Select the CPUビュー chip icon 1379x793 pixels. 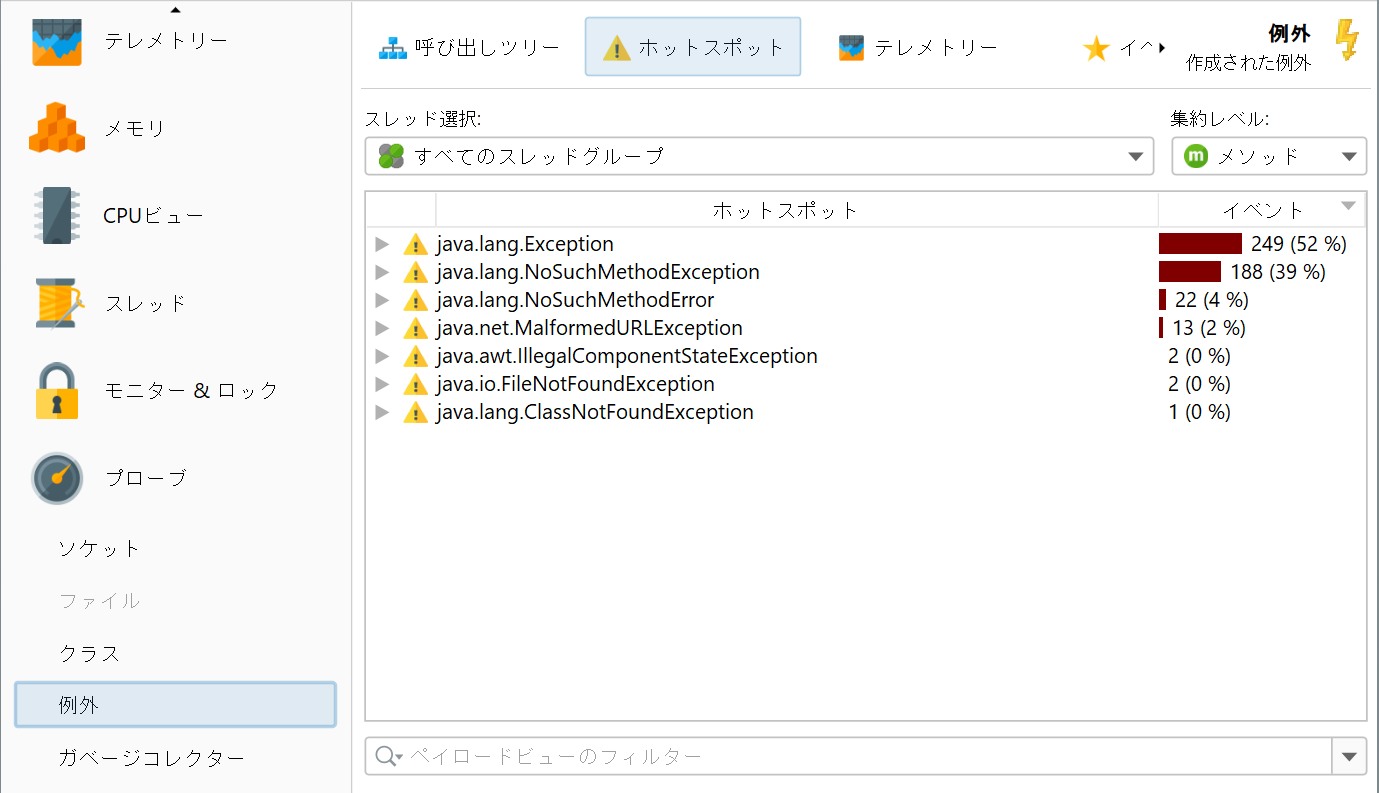tap(56, 215)
